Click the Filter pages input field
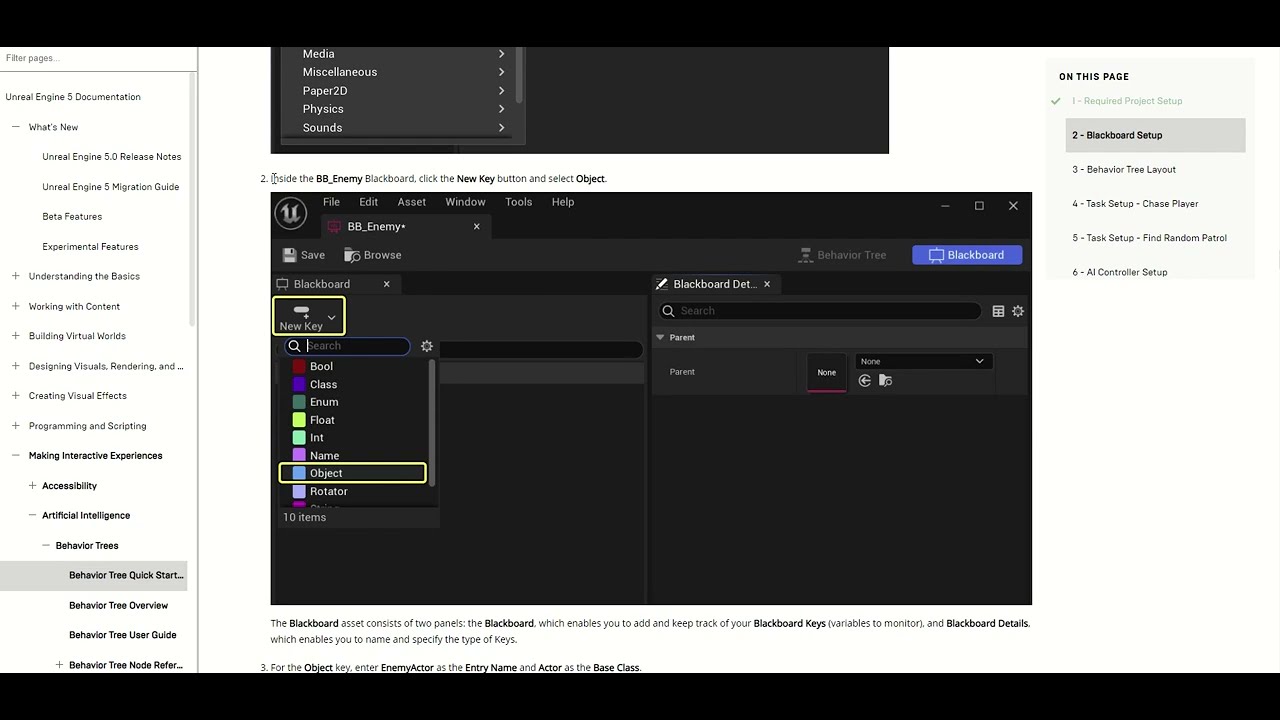The image size is (1280, 720). pos(98,58)
